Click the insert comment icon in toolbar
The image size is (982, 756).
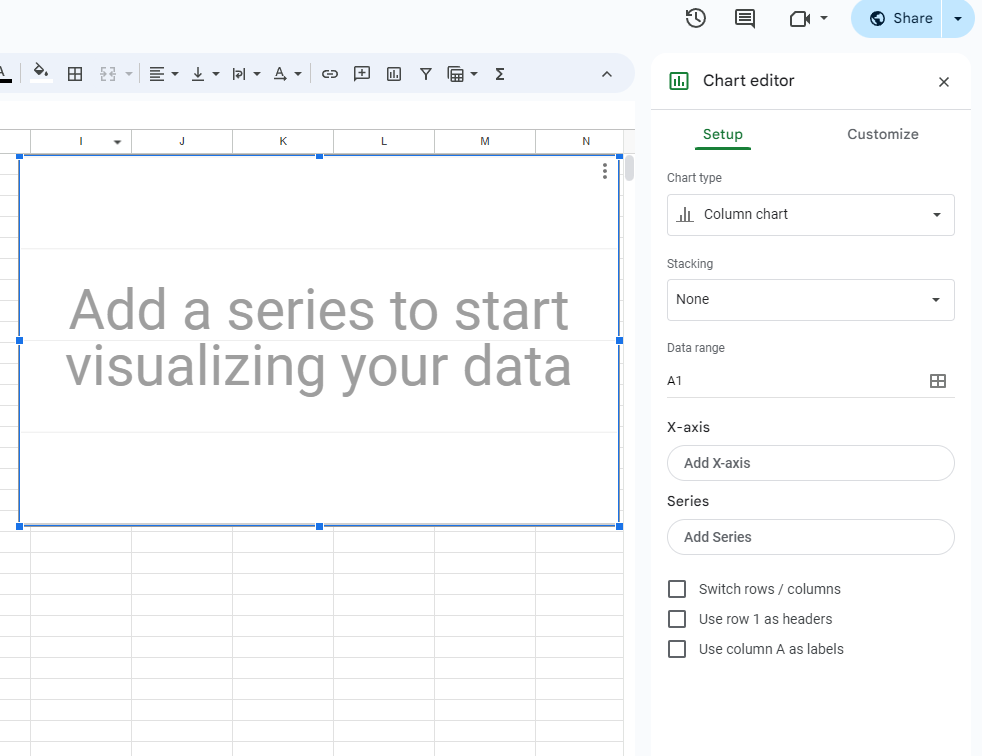361,74
